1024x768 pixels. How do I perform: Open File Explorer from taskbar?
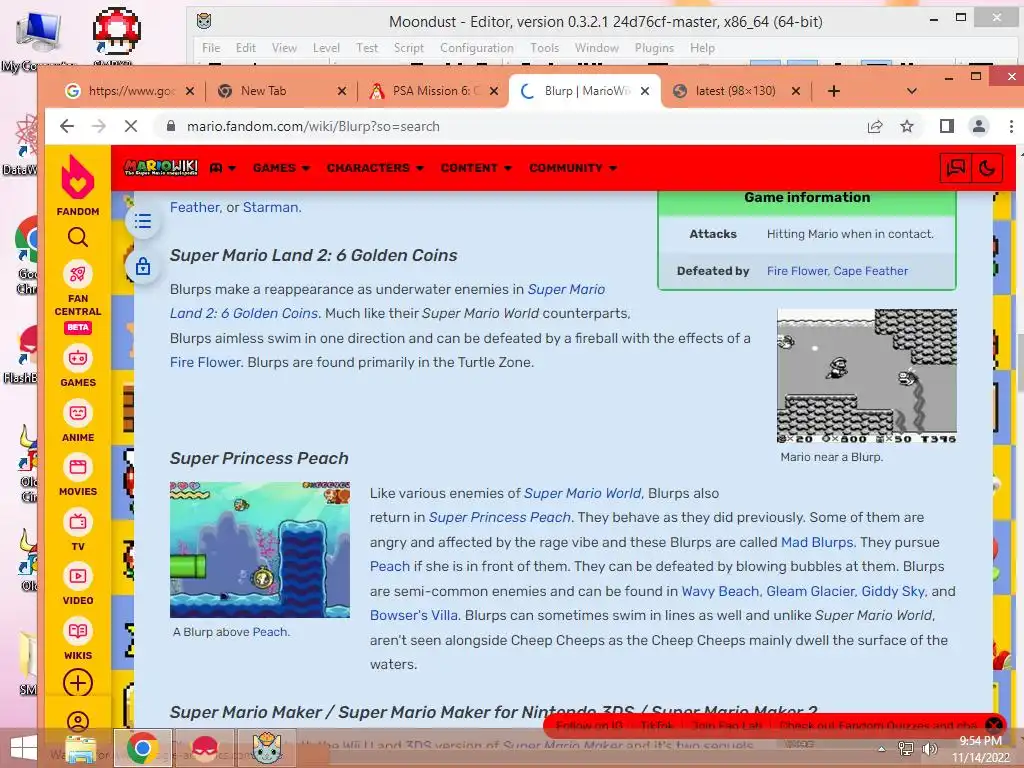point(81,748)
